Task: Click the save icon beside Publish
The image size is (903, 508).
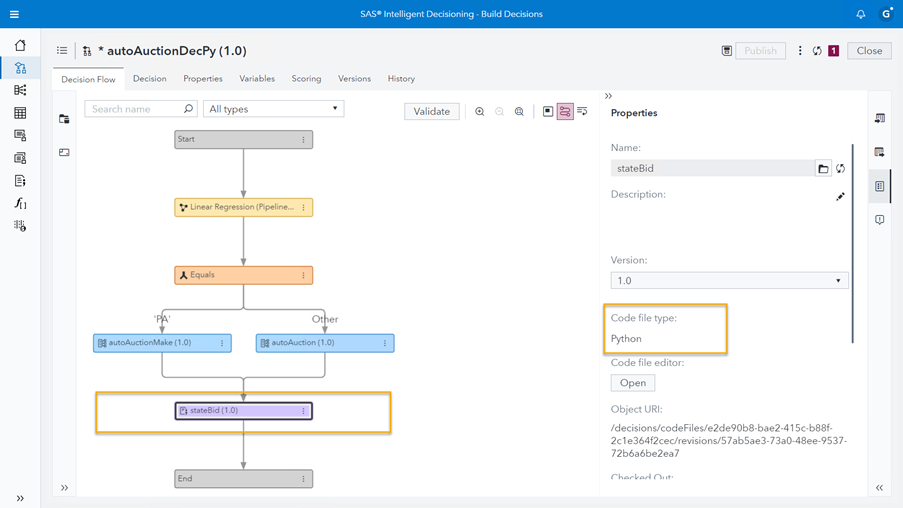Action: coord(727,51)
